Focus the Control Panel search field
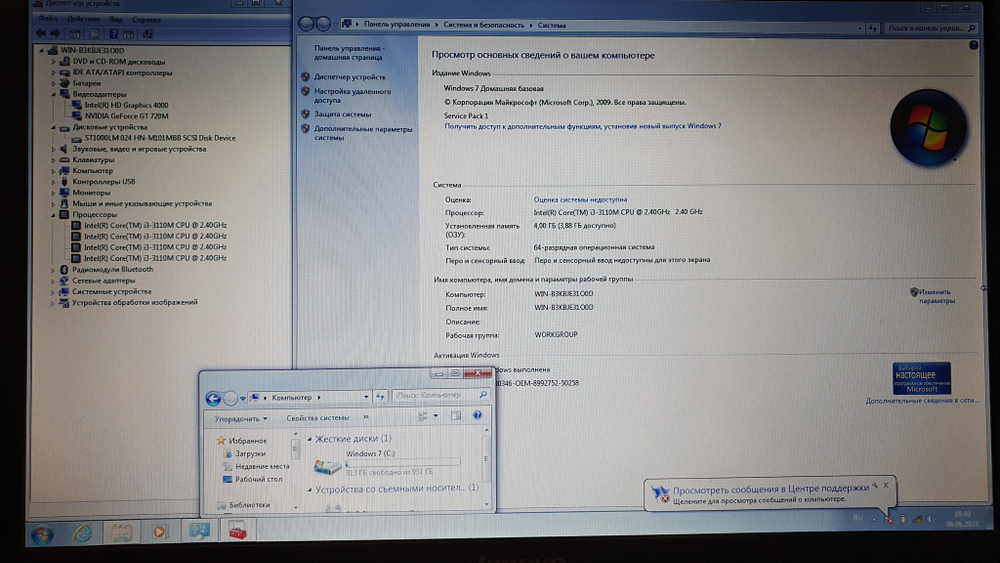 931,28
